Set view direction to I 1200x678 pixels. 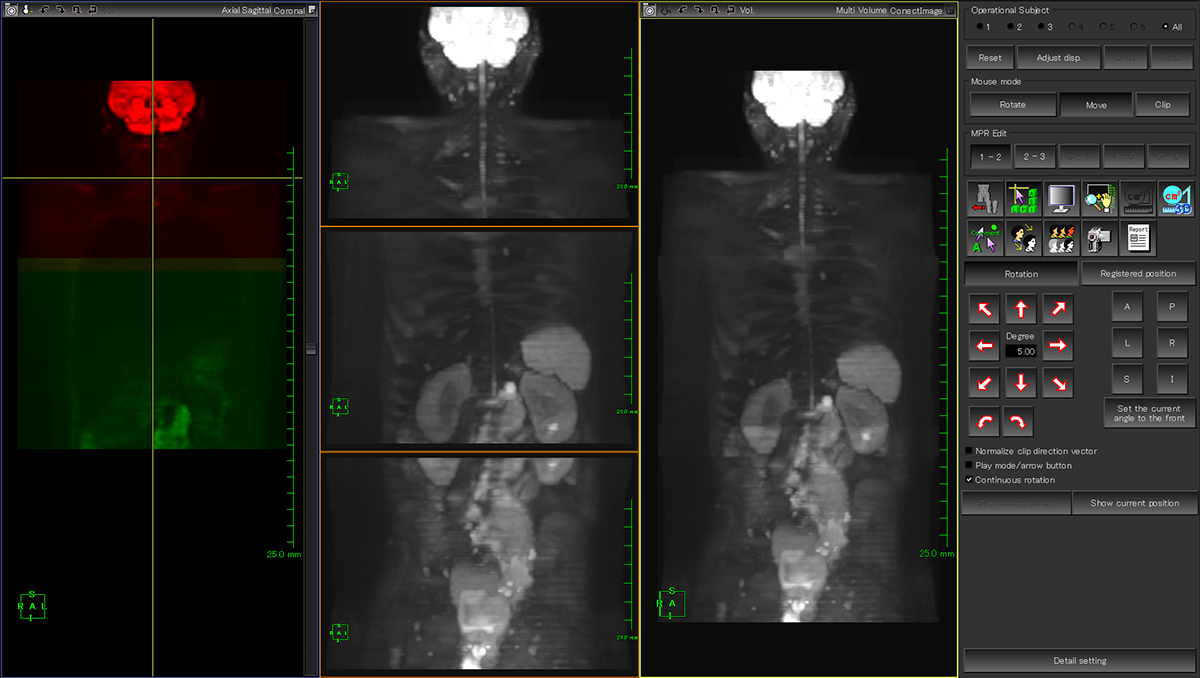(x=1171, y=379)
